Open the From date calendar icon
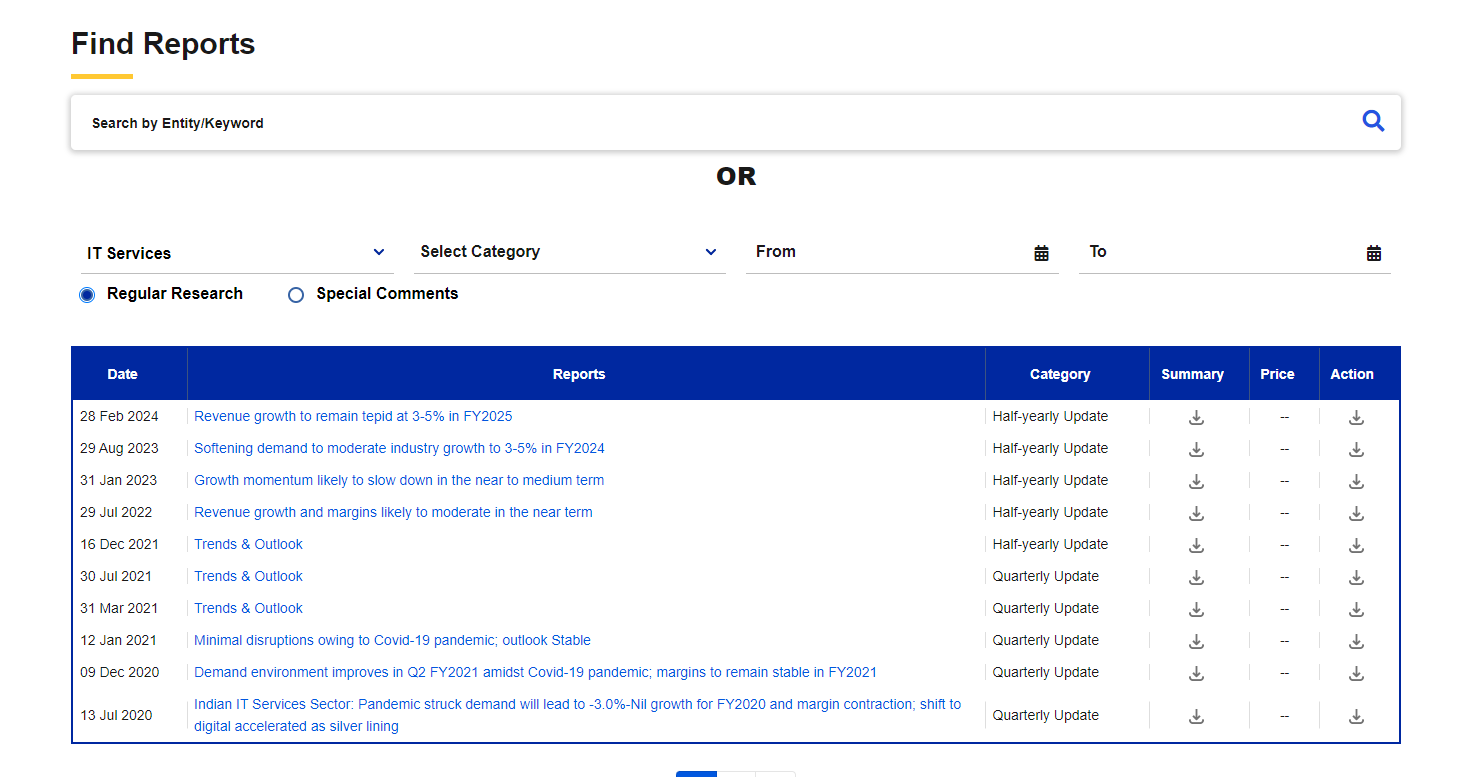The image size is (1457, 777). tap(1041, 253)
